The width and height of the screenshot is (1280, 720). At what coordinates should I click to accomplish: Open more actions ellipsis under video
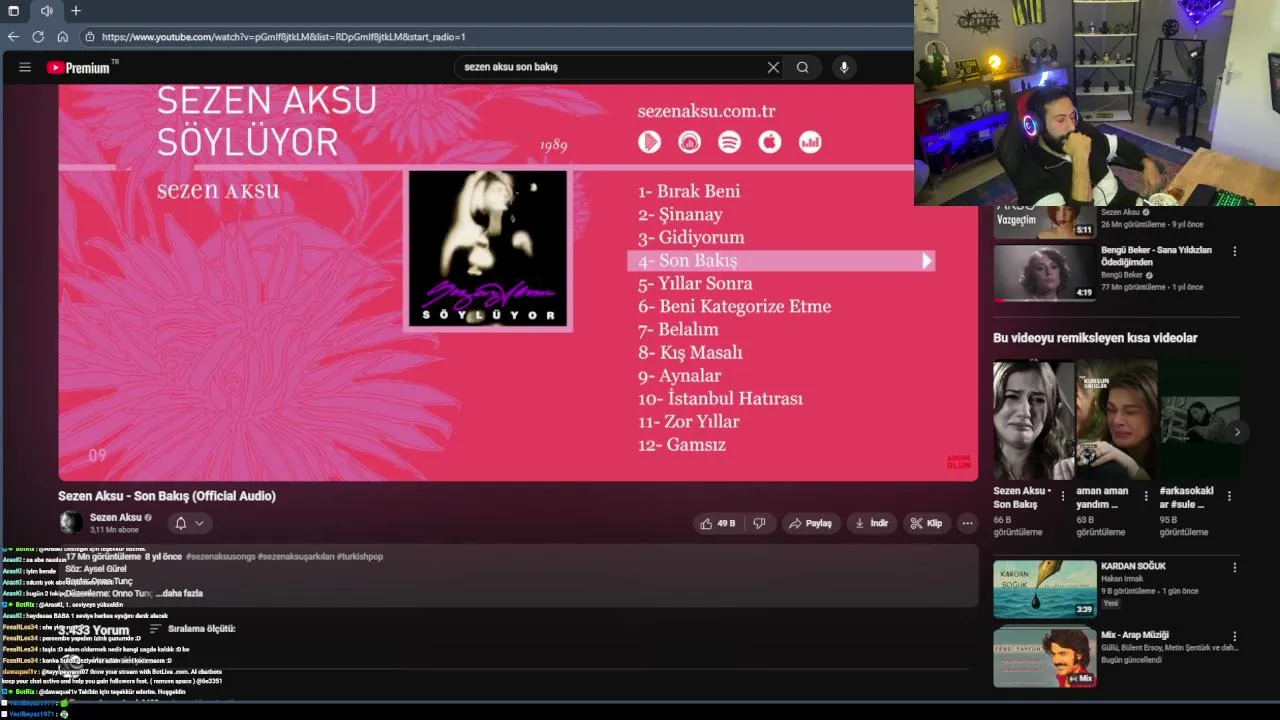pyautogui.click(x=967, y=523)
